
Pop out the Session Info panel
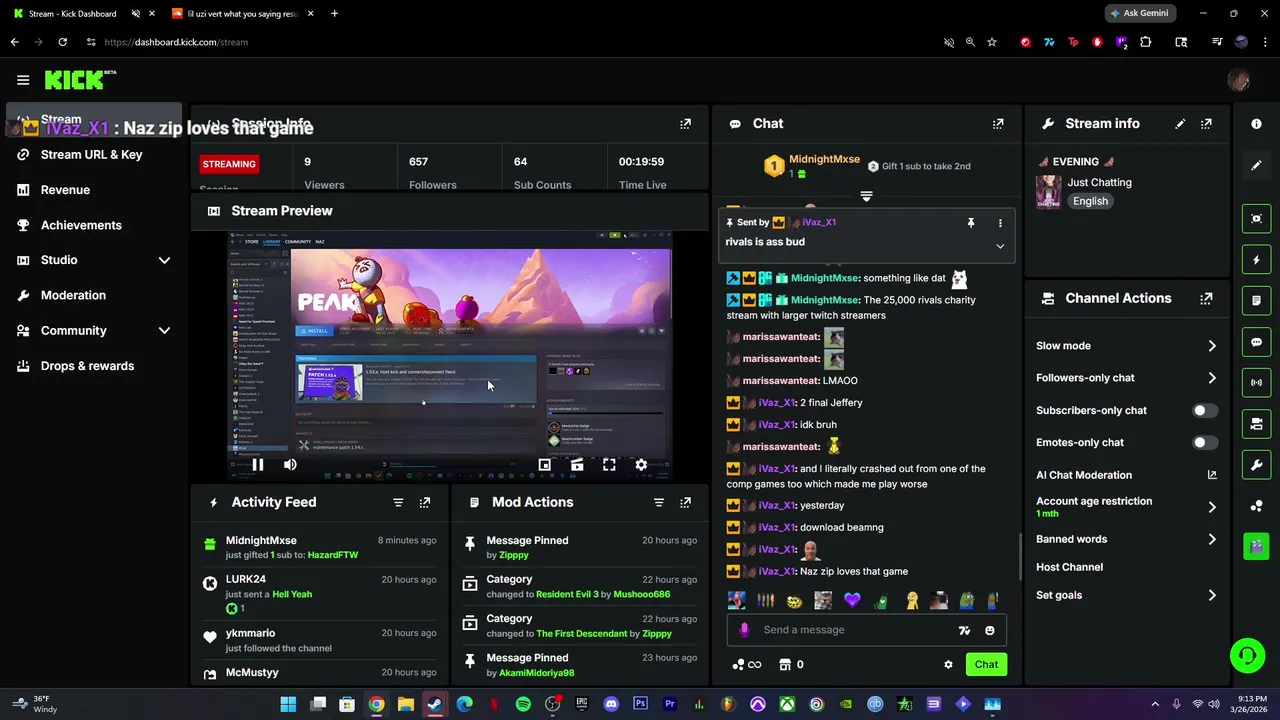tap(685, 124)
